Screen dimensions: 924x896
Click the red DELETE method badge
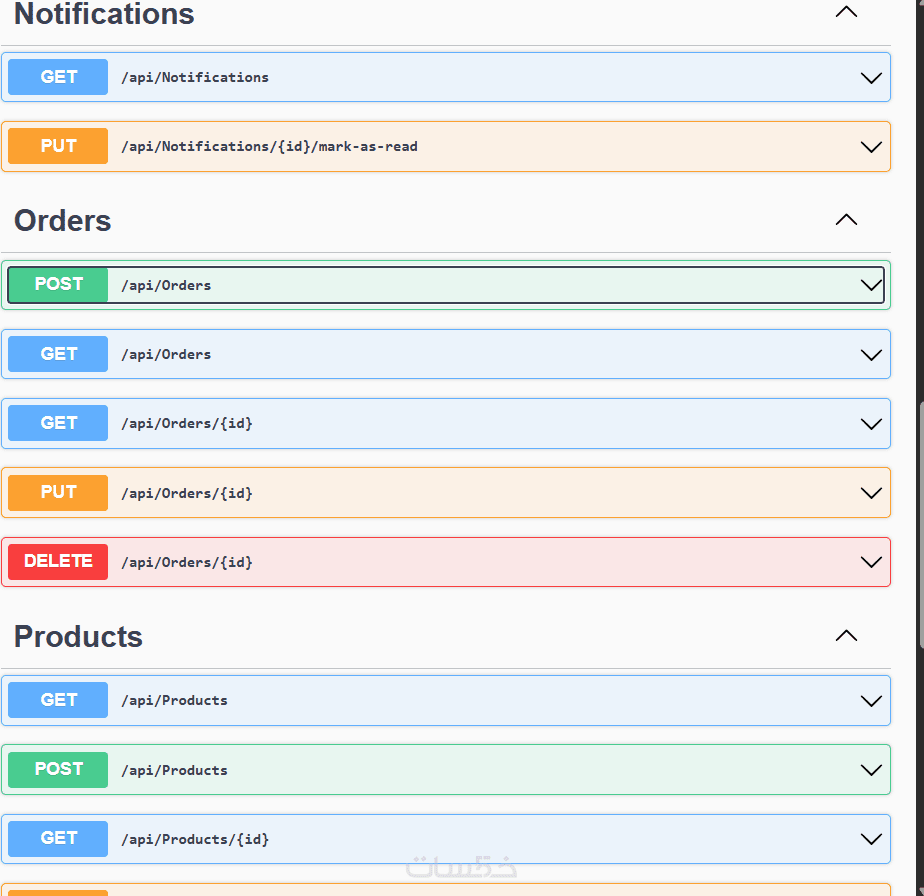tap(58, 561)
